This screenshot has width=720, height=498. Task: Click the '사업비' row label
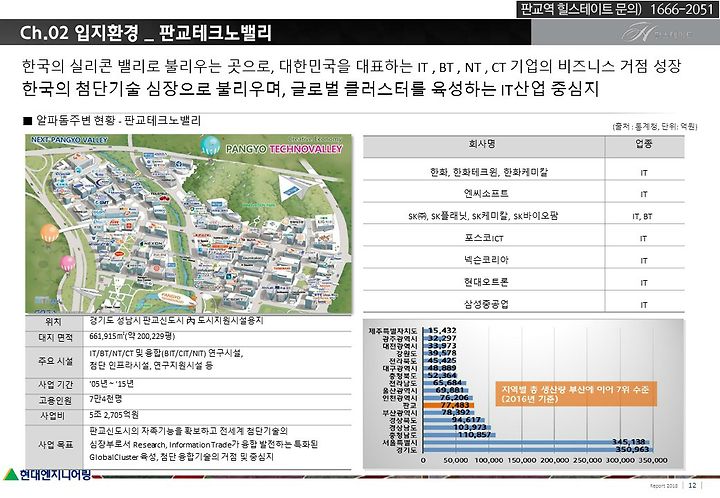[53, 416]
